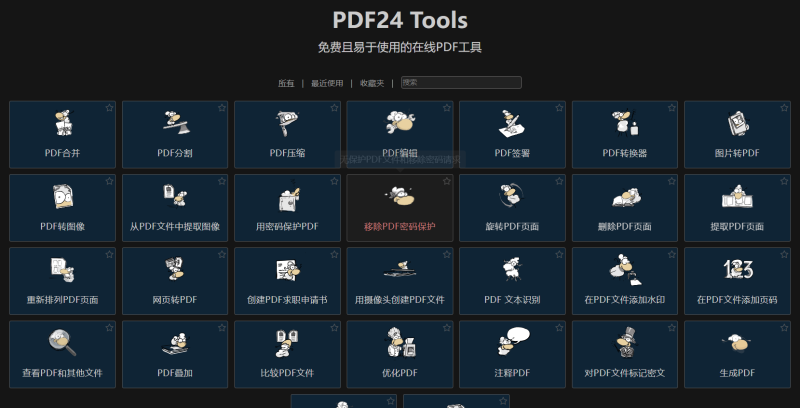The image size is (800, 408).
Task: Open the PDF转换器 converter icon
Action: click(625, 123)
